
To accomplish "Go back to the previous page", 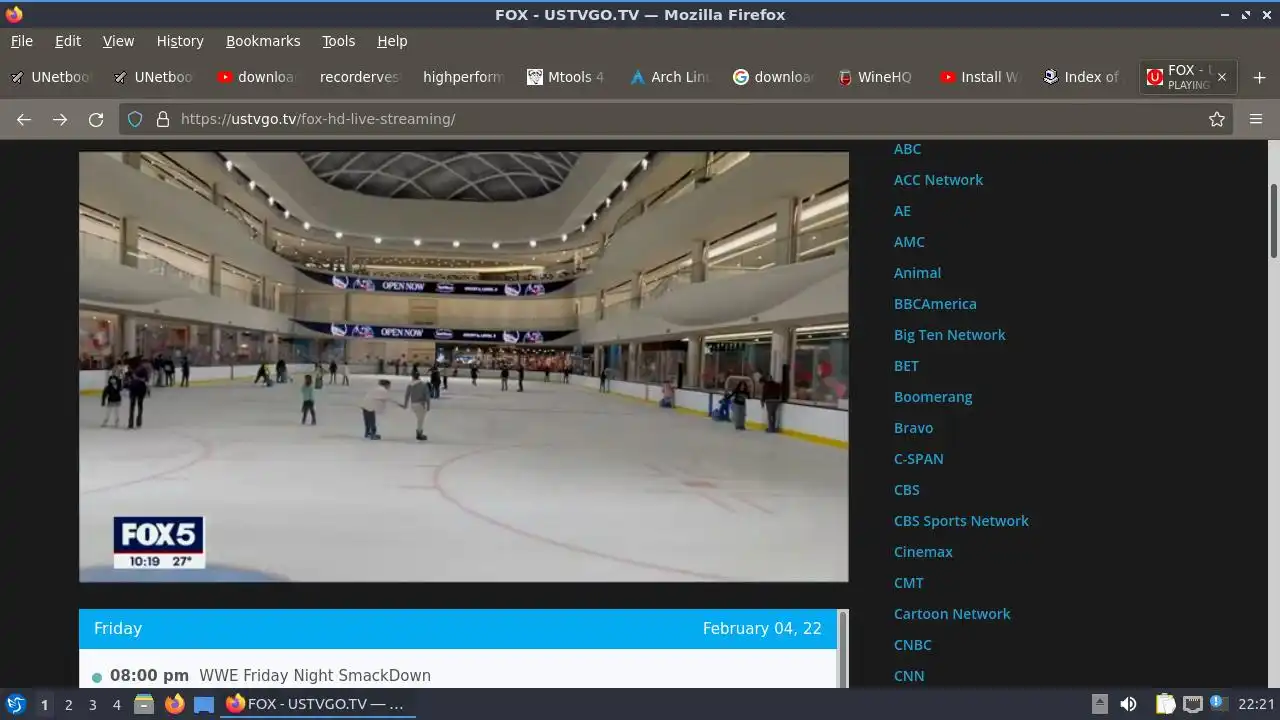I will 24,119.
